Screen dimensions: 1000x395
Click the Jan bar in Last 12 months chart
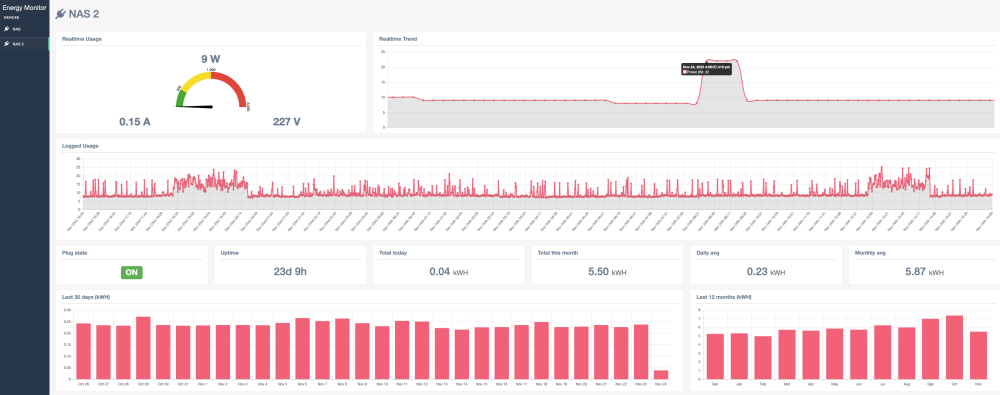pyautogui.click(x=739, y=355)
